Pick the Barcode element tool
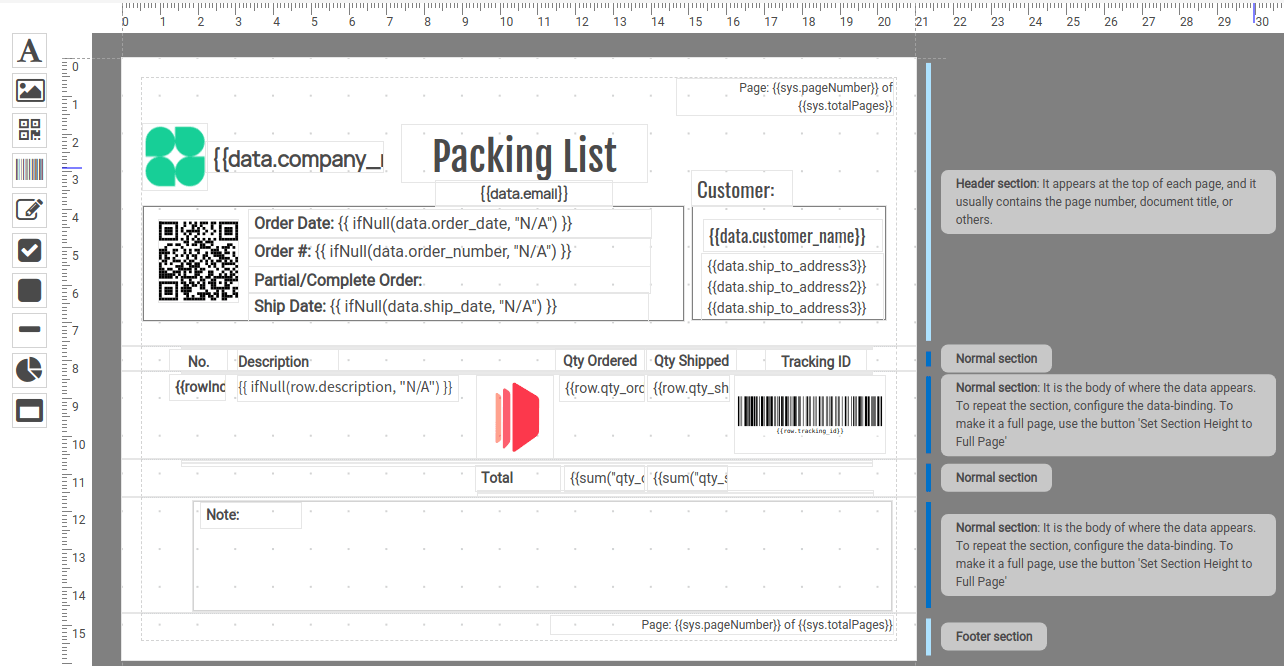The image size is (1284, 666). pyautogui.click(x=30, y=170)
